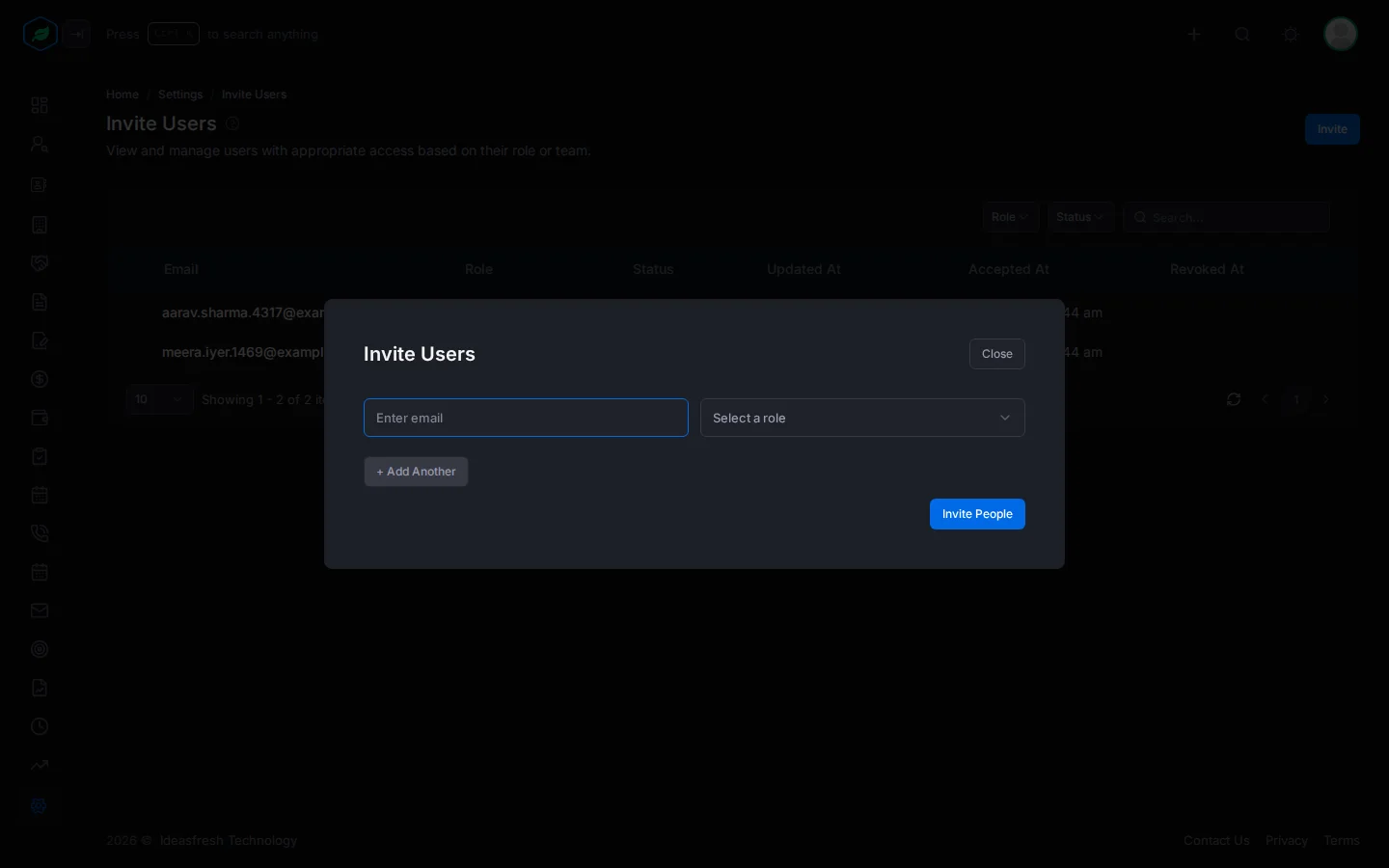Click the green leaf app logo

41,34
